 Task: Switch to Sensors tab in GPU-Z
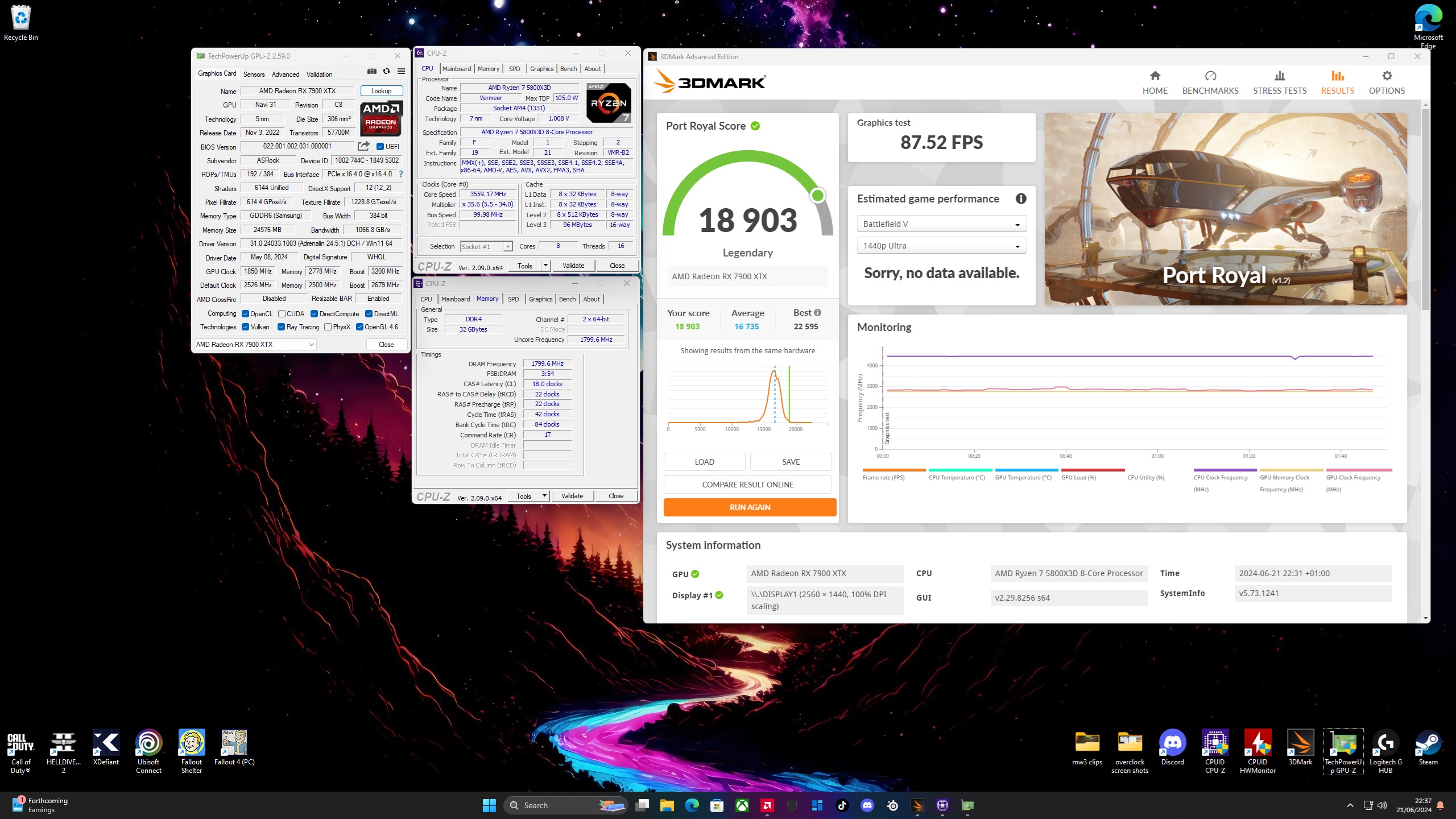coord(254,74)
